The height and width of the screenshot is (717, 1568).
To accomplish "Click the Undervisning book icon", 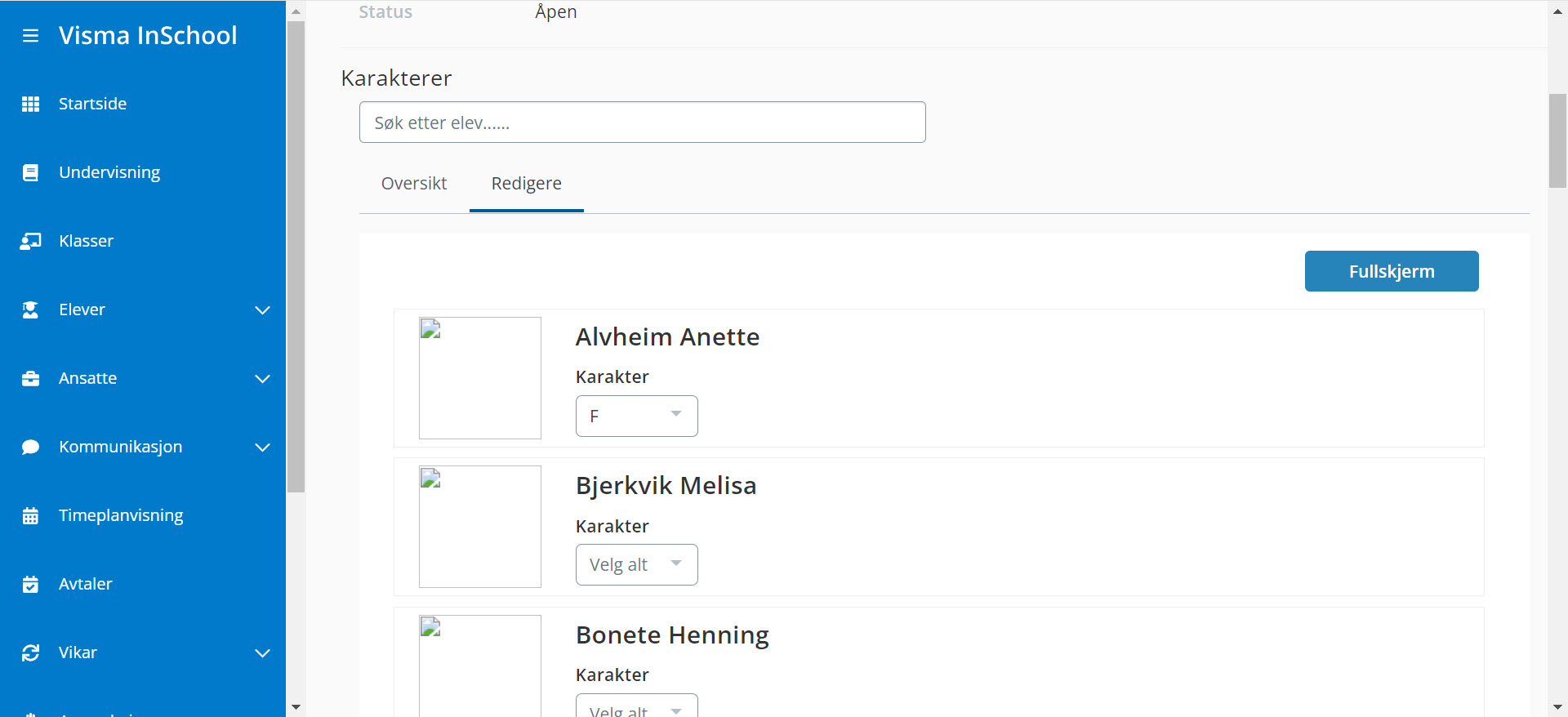I will click(30, 172).
